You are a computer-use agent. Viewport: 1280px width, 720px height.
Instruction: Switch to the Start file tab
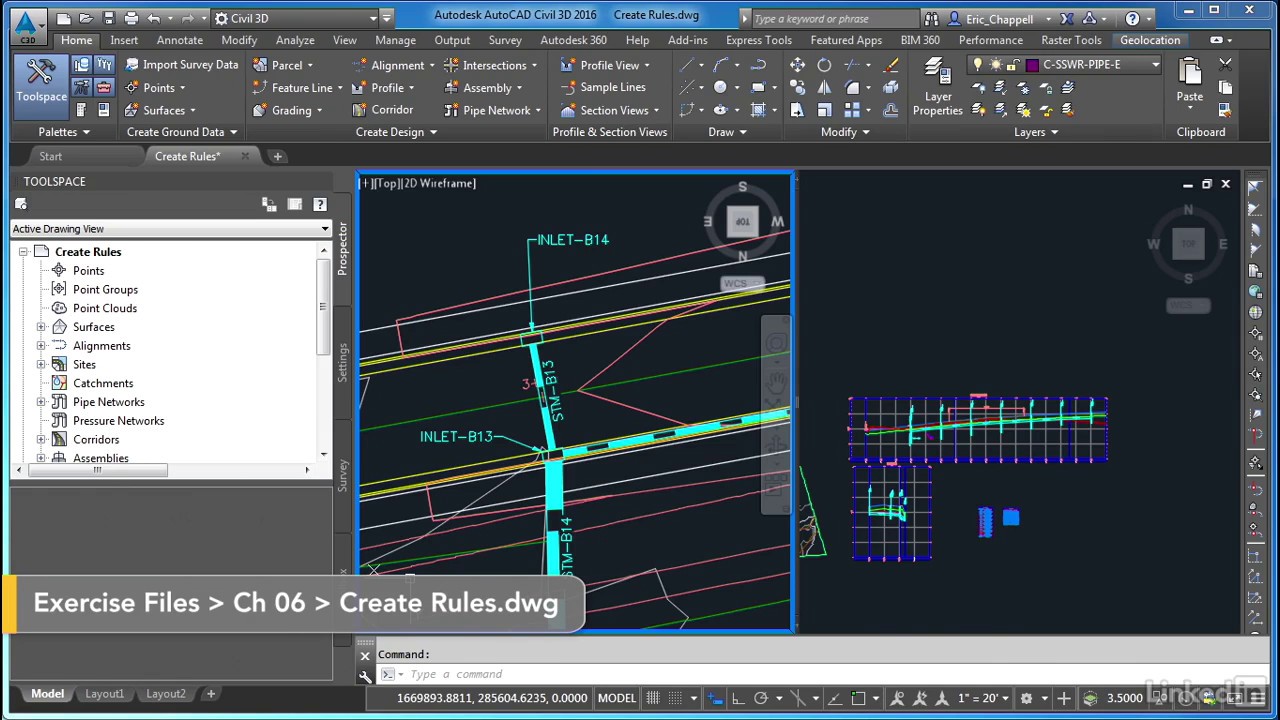point(50,157)
